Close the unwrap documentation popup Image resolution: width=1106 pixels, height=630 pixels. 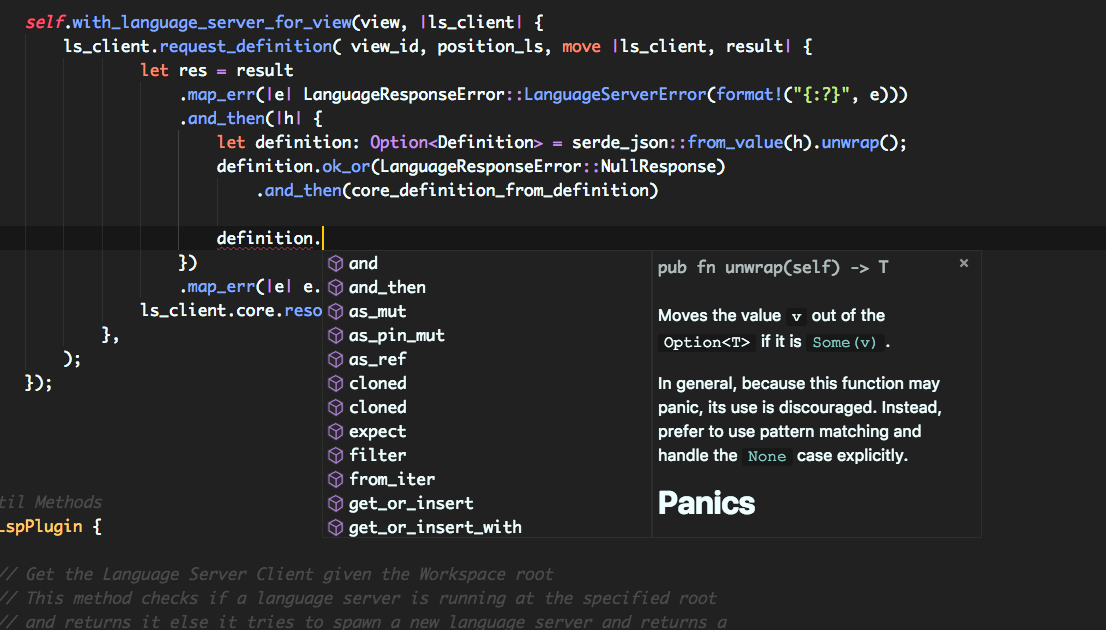[963, 262]
